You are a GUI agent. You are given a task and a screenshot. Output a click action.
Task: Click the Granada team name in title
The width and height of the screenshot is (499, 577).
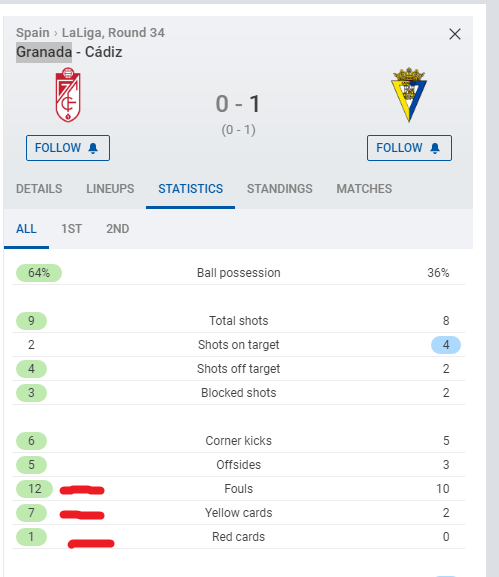pyautogui.click(x=44, y=52)
